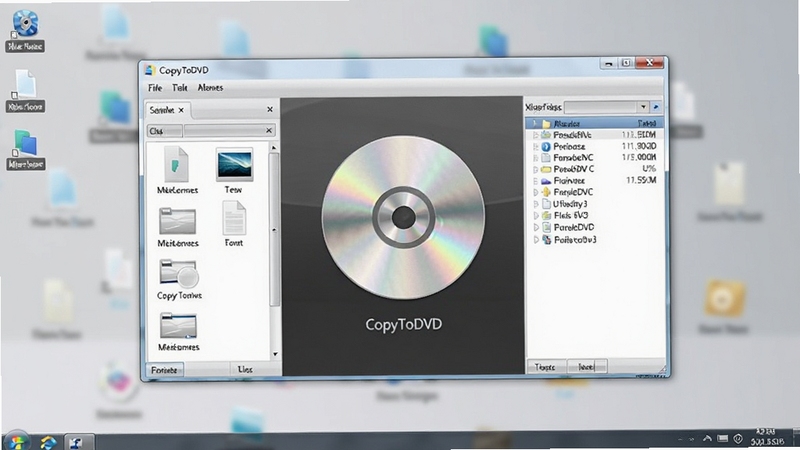Click the 11.590M size value for Flainvaes
Screen dimensions: 800x450
[x=641, y=180]
